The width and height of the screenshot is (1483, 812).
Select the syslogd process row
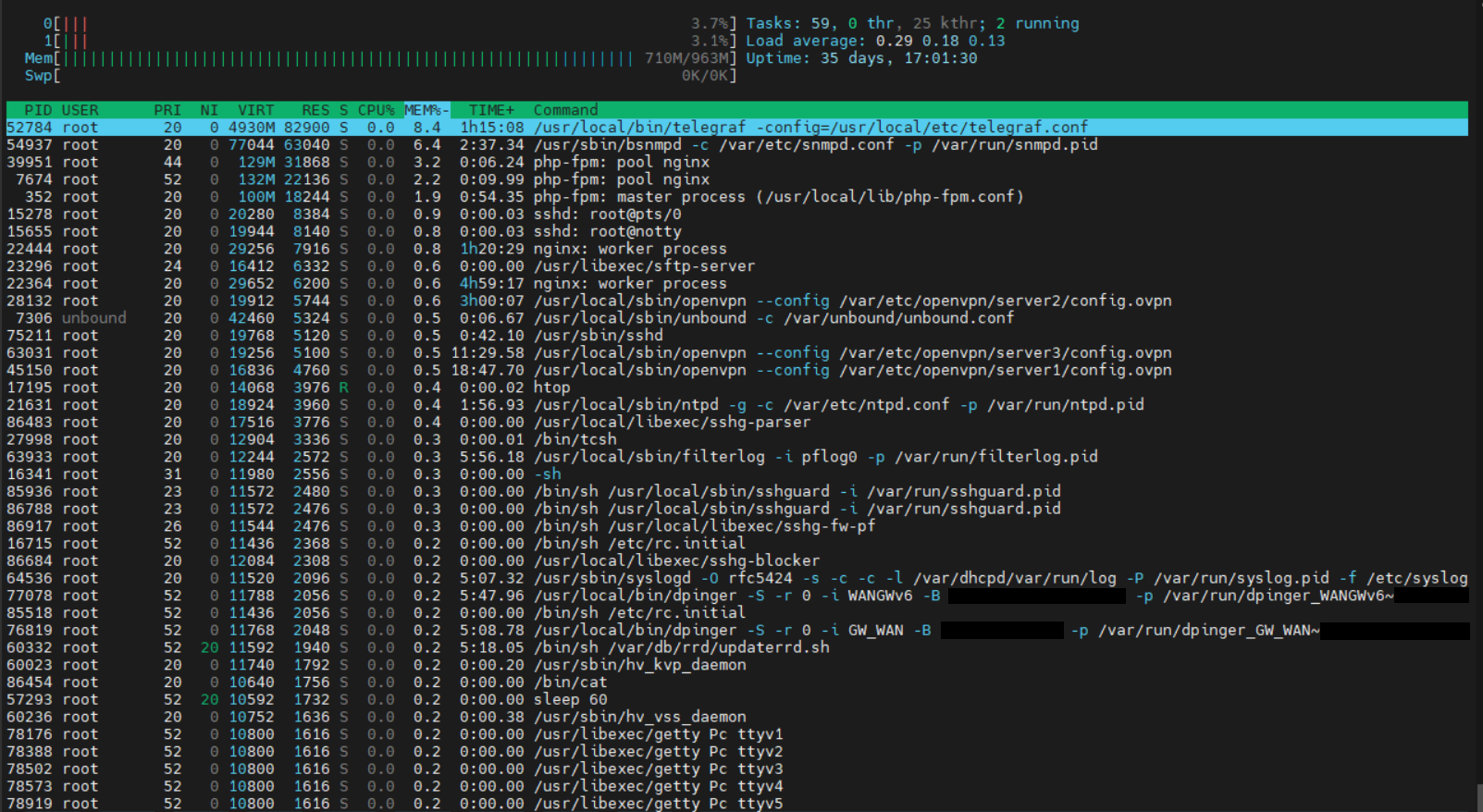(x=736, y=578)
